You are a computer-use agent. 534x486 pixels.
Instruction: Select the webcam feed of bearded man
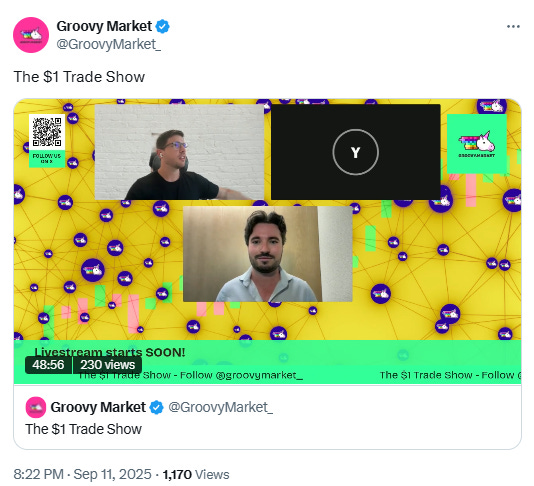coord(268,254)
